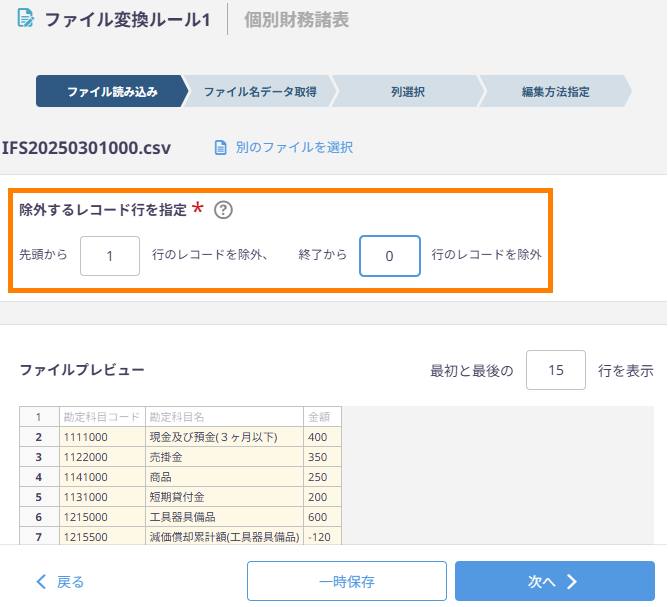The image size is (668, 607).
Task: Click header cell 金額
Action: (x=322, y=417)
